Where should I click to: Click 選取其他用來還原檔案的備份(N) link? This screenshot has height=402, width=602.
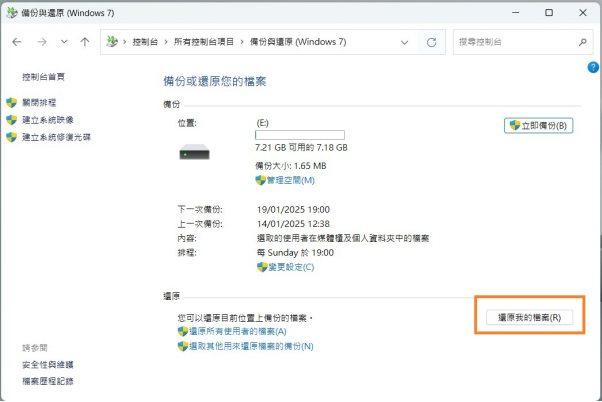251,346
